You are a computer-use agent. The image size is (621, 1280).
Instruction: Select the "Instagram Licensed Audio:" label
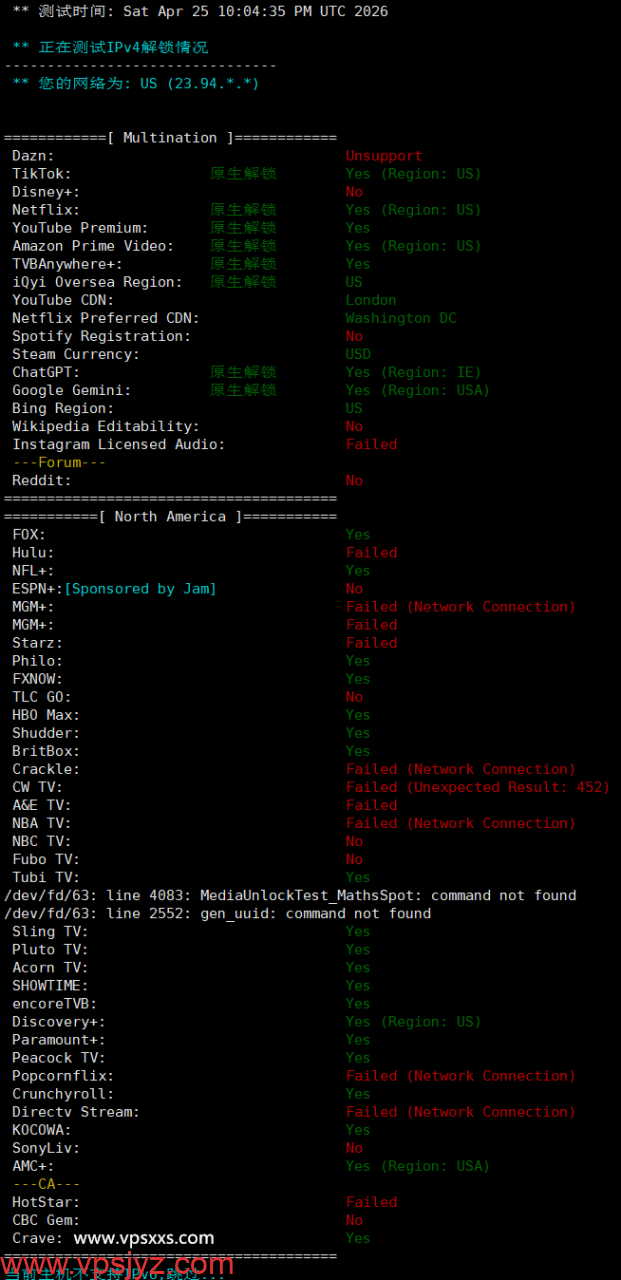point(118,444)
